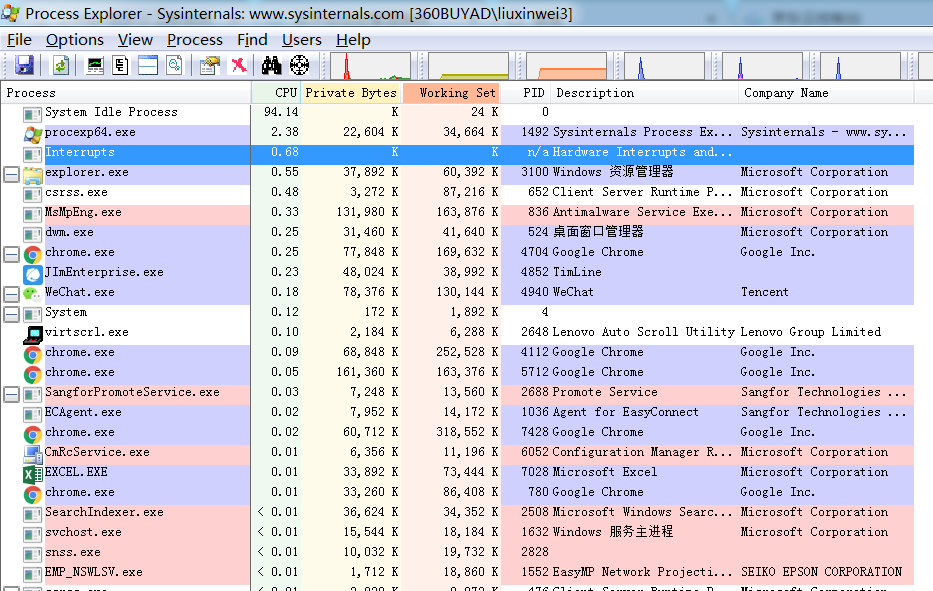Click the procexp64.exe process icon

pos(33,134)
